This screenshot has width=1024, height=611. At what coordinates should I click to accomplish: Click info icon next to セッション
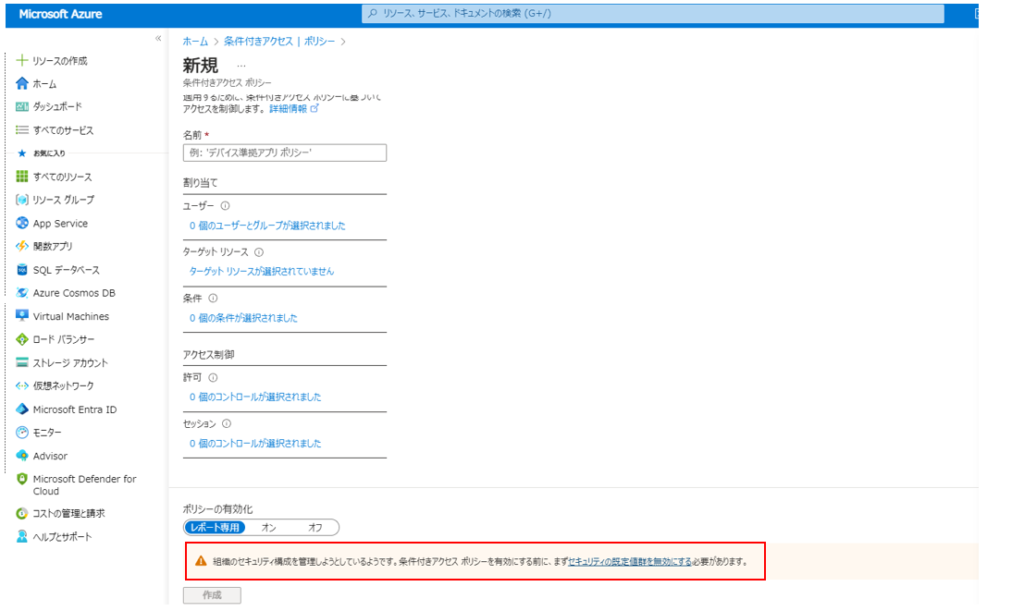[x=226, y=424]
